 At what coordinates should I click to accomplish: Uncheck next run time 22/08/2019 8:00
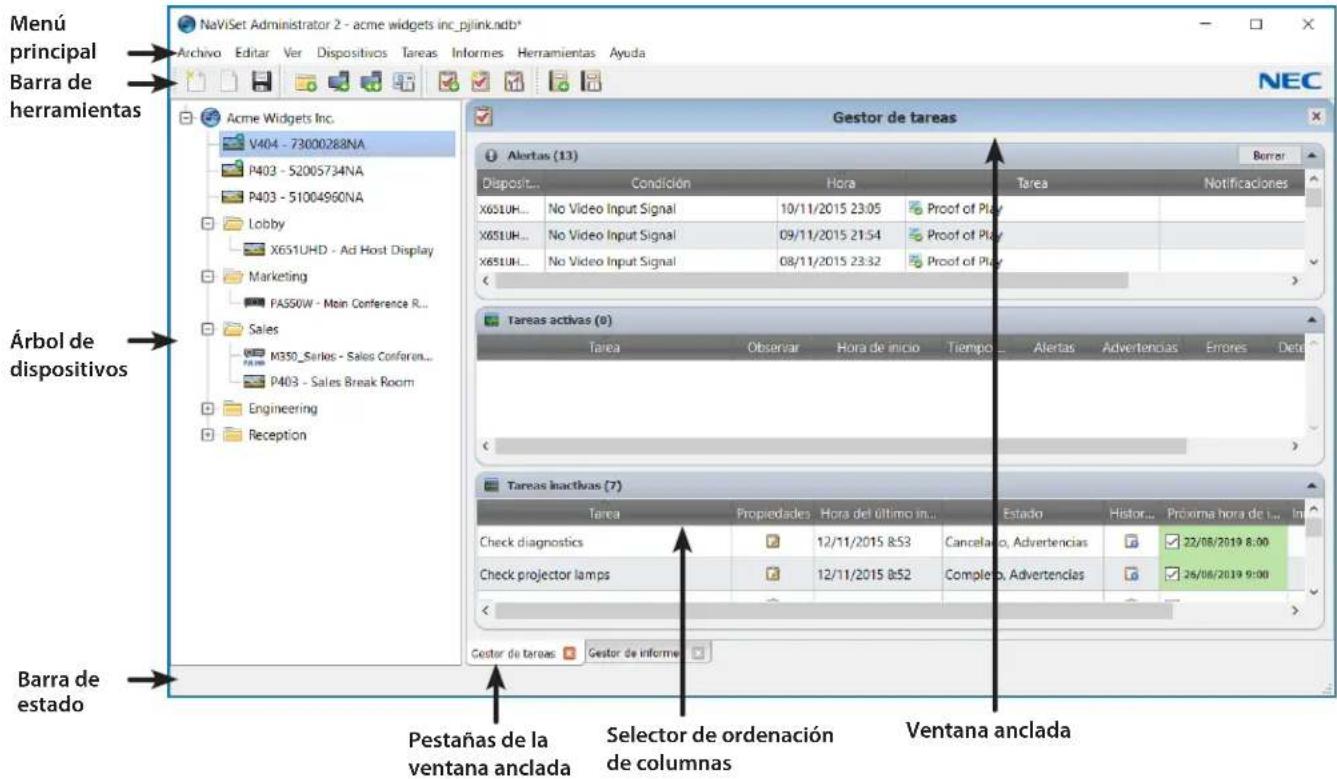(x=1173, y=541)
